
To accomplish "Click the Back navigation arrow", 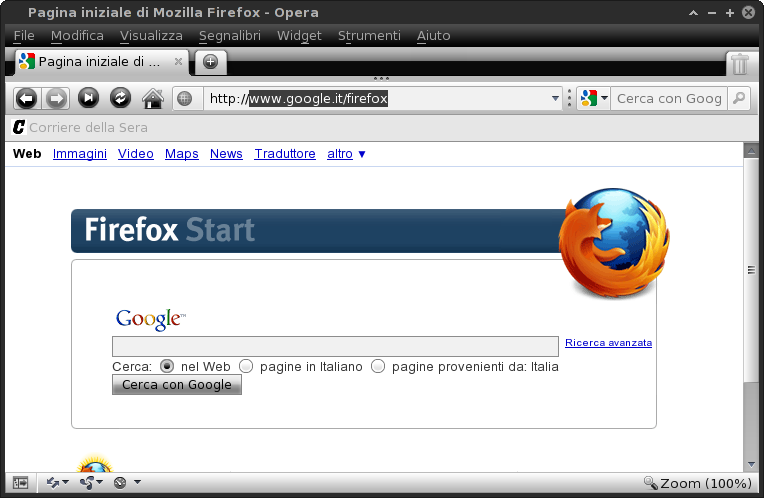I will 27,98.
